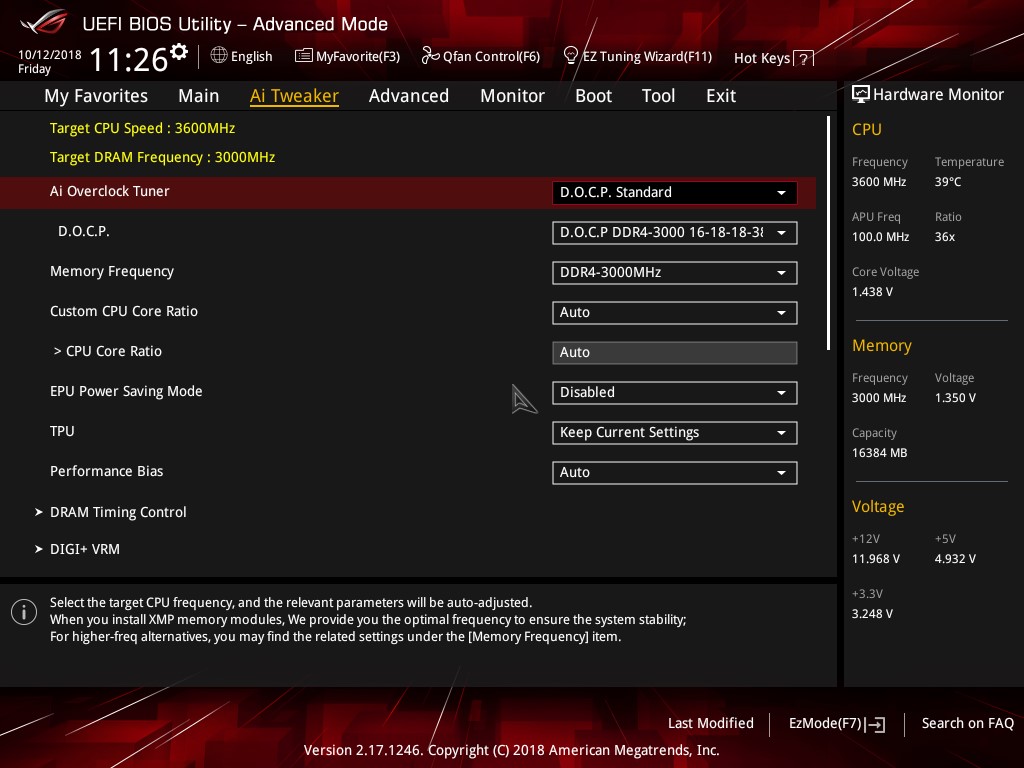Viewport: 1024px width, 768px height.
Task: Open the clock settings gear icon
Action: coord(179,51)
